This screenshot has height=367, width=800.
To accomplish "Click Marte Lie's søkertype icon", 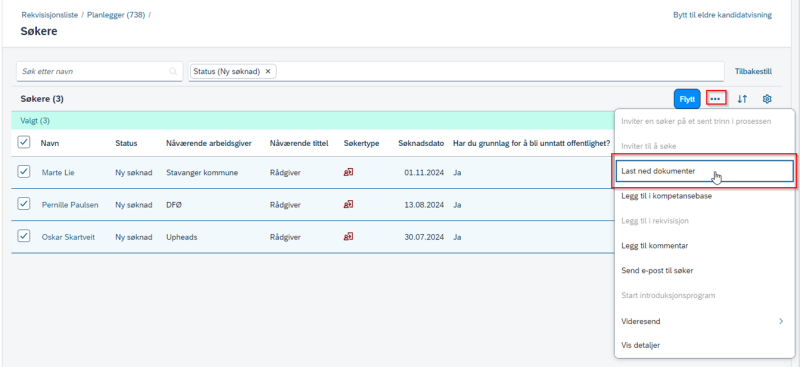I will 348,173.
